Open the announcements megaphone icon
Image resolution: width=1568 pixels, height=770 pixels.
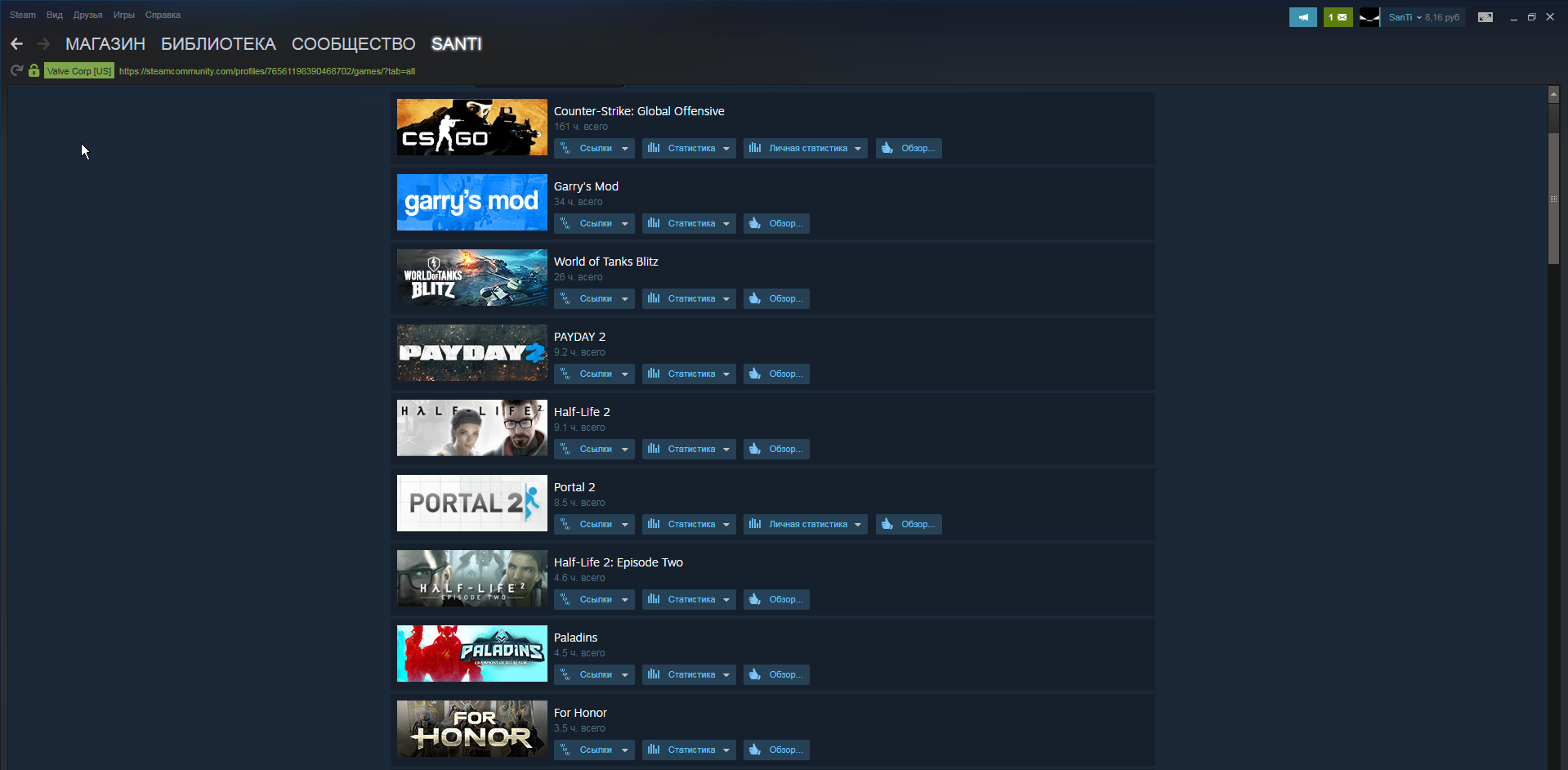pos(1303,17)
